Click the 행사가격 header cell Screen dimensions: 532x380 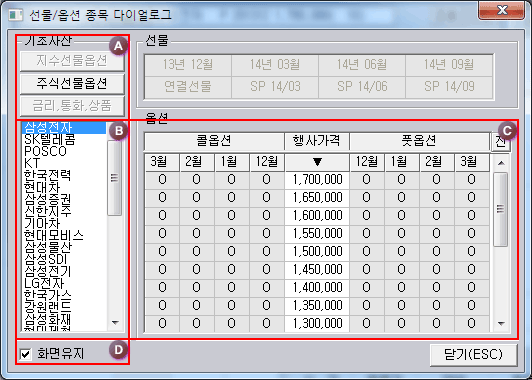pos(317,141)
